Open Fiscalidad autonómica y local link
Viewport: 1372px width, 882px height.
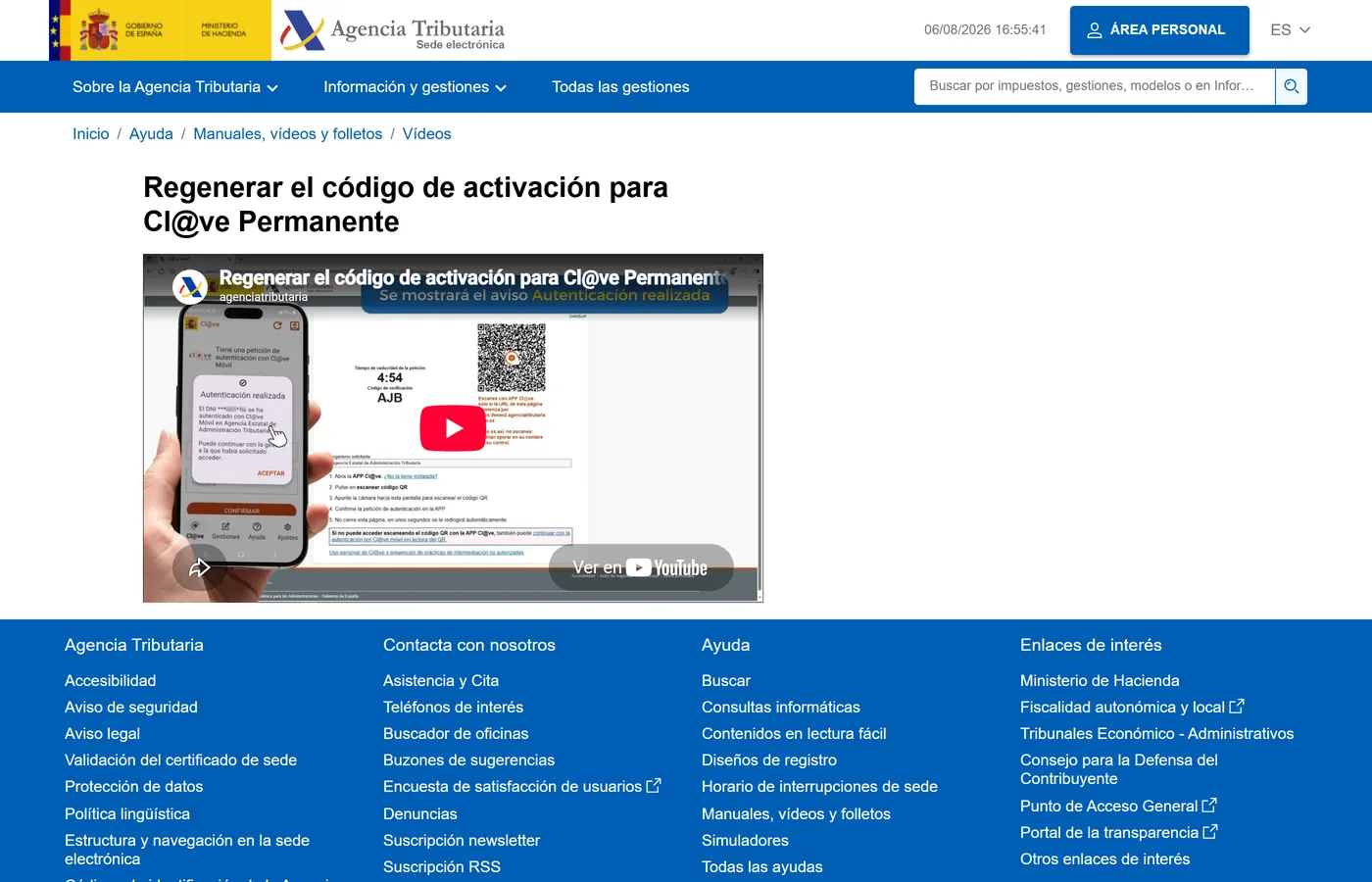point(1123,707)
